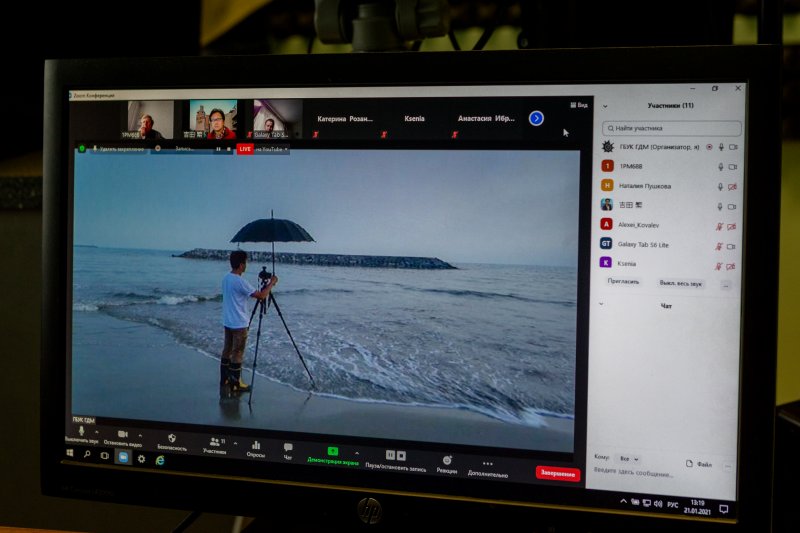
Task: Select Ksenia tile in gallery strip
Action: pyautogui.click(x=414, y=118)
